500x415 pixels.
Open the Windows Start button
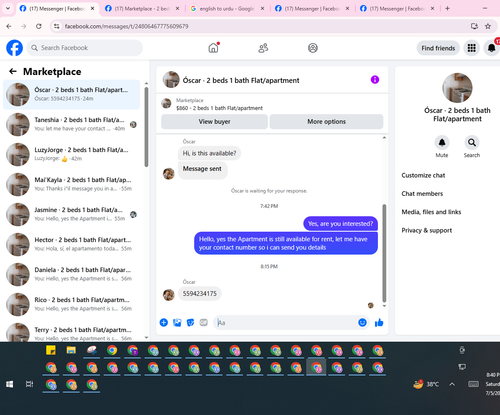tap(10, 384)
